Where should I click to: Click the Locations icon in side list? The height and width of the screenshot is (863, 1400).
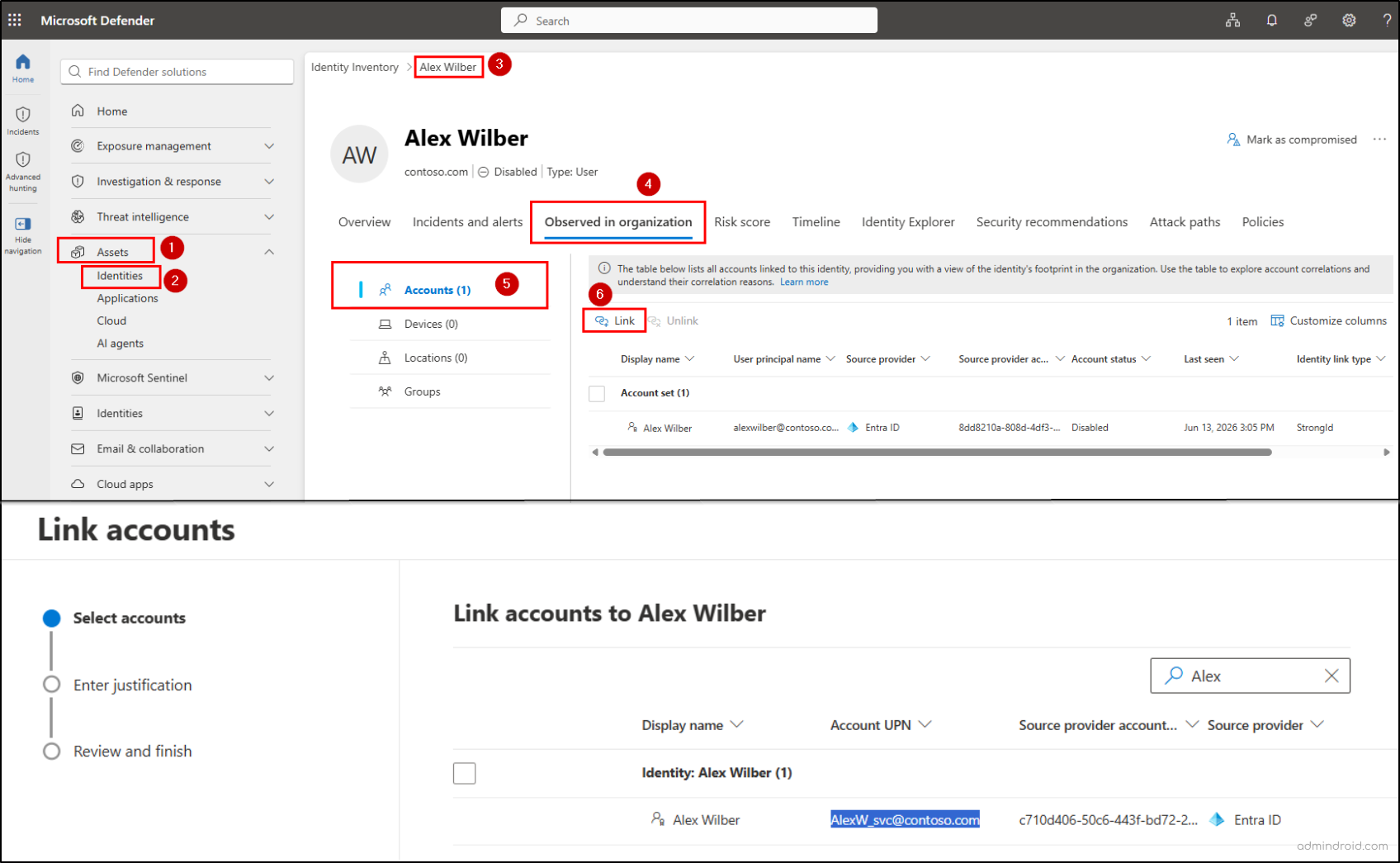click(385, 358)
